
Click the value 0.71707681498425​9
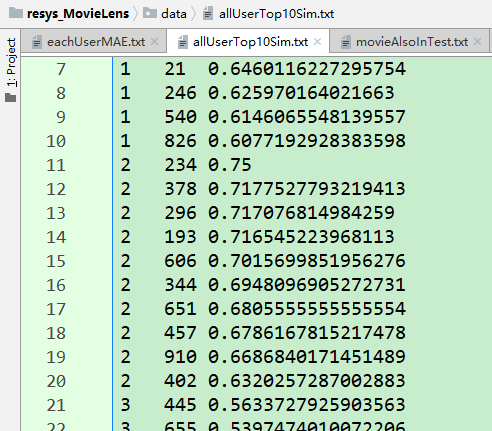click(x=301, y=213)
